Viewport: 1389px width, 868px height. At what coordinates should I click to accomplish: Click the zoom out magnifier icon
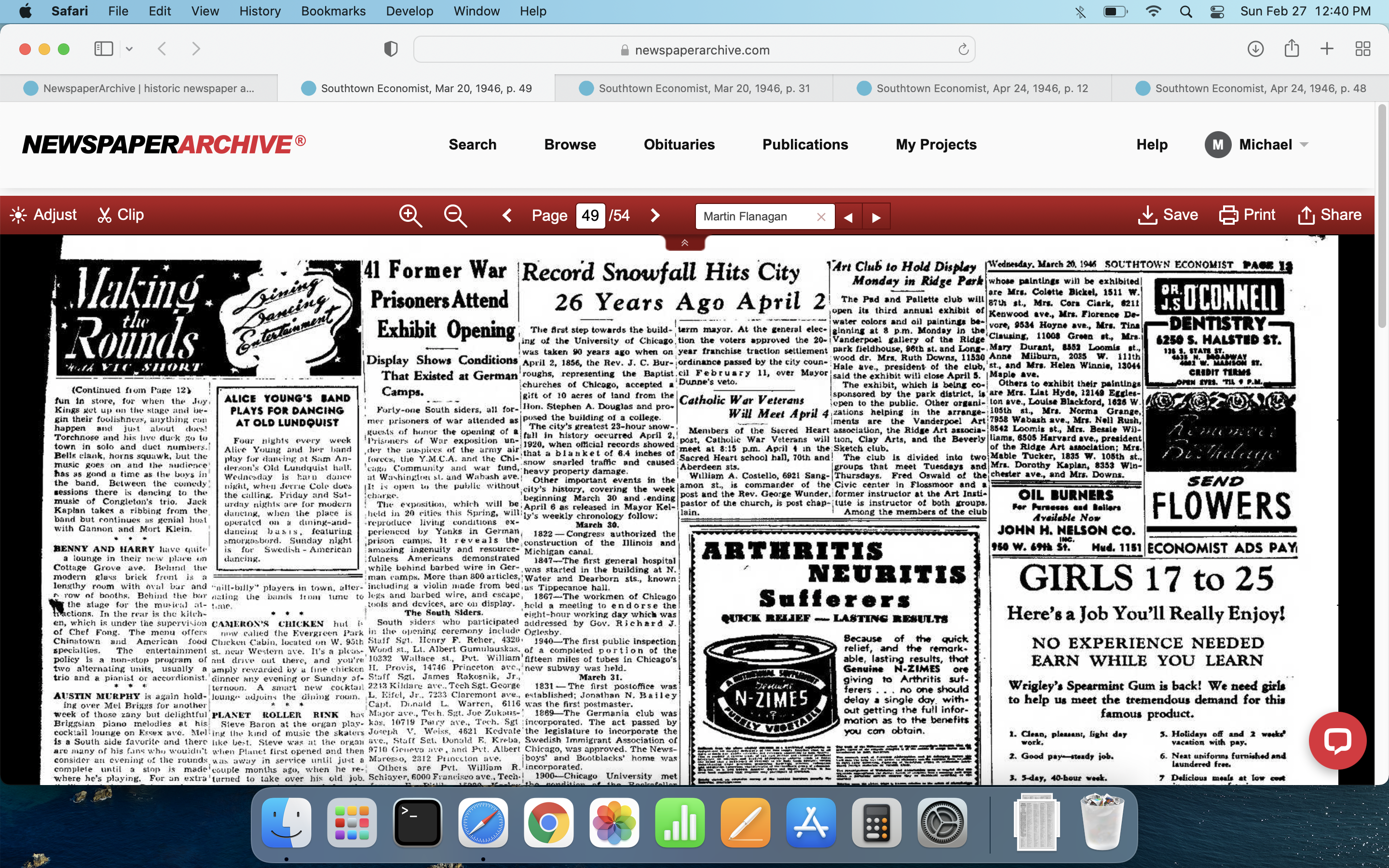(x=455, y=216)
